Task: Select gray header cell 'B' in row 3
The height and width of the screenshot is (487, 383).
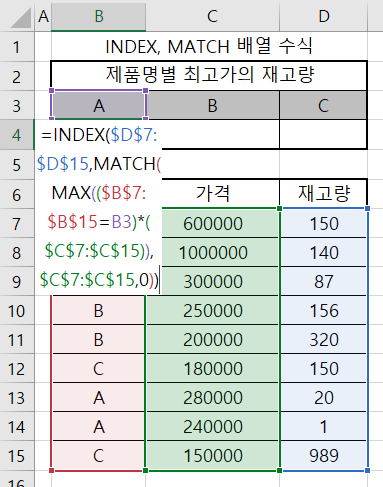Action: 212,105
